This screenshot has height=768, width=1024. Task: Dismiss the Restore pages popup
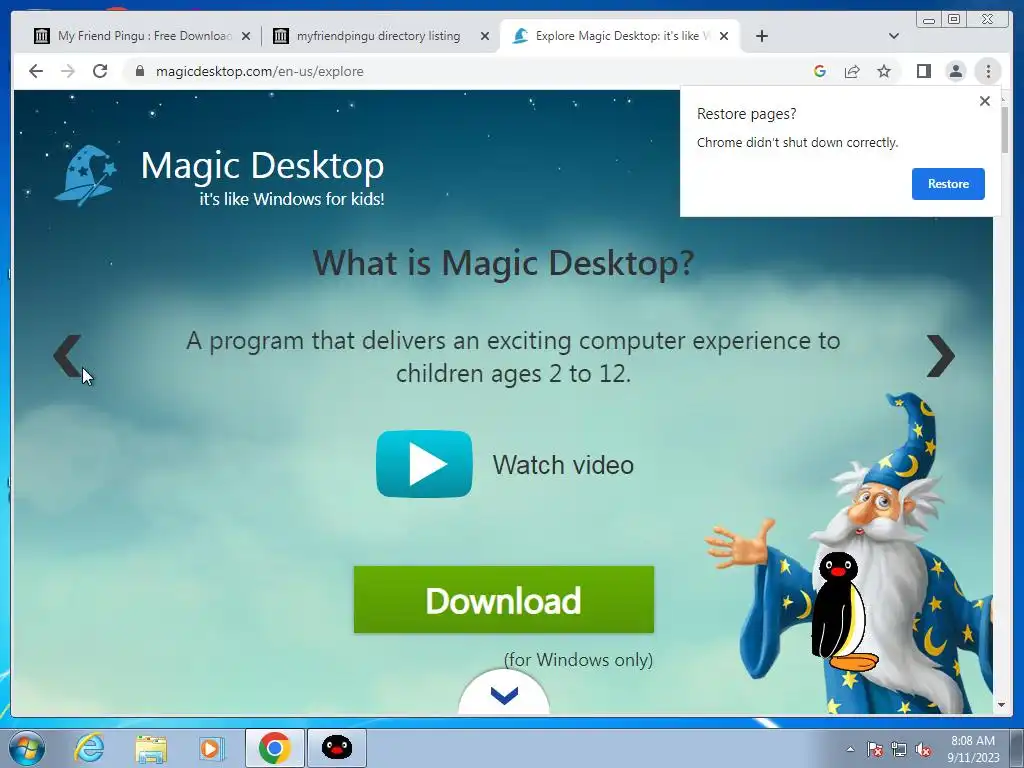[x=985, y=101]
